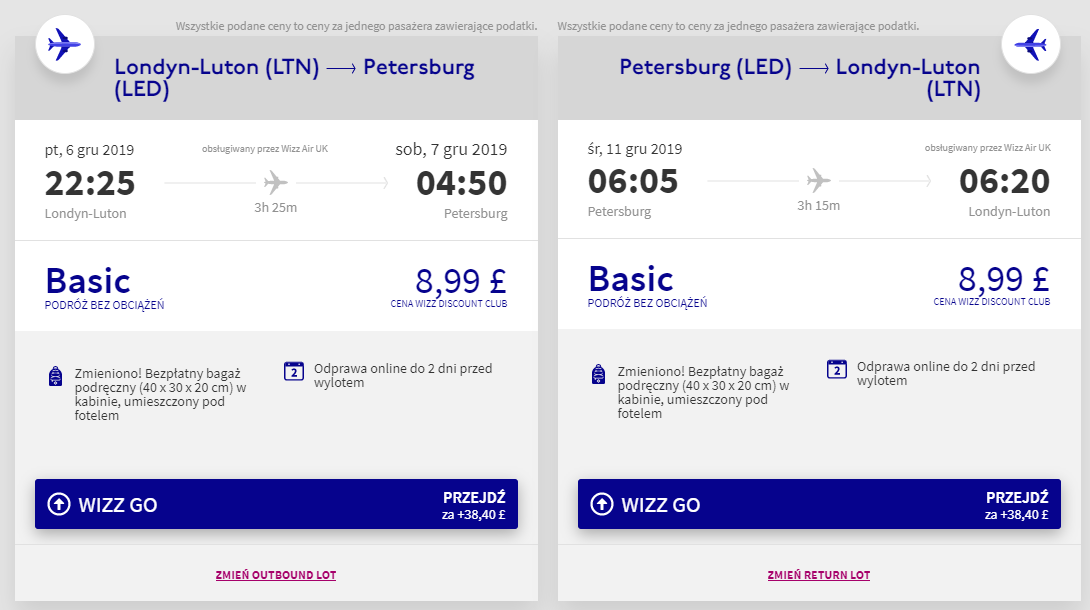Upgrade outbound flight via PRZEJDŹ +38,40 £
The image size is (1090, 610).
[474, 505]
